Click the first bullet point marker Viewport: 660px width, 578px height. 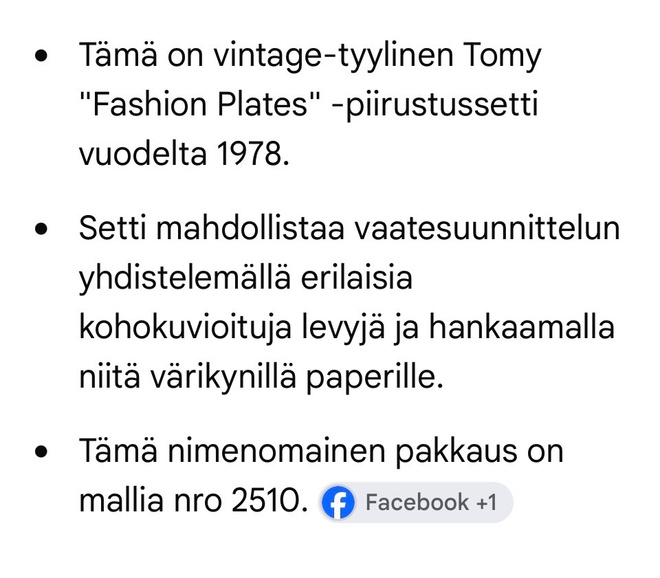click(x=41, y=56)
